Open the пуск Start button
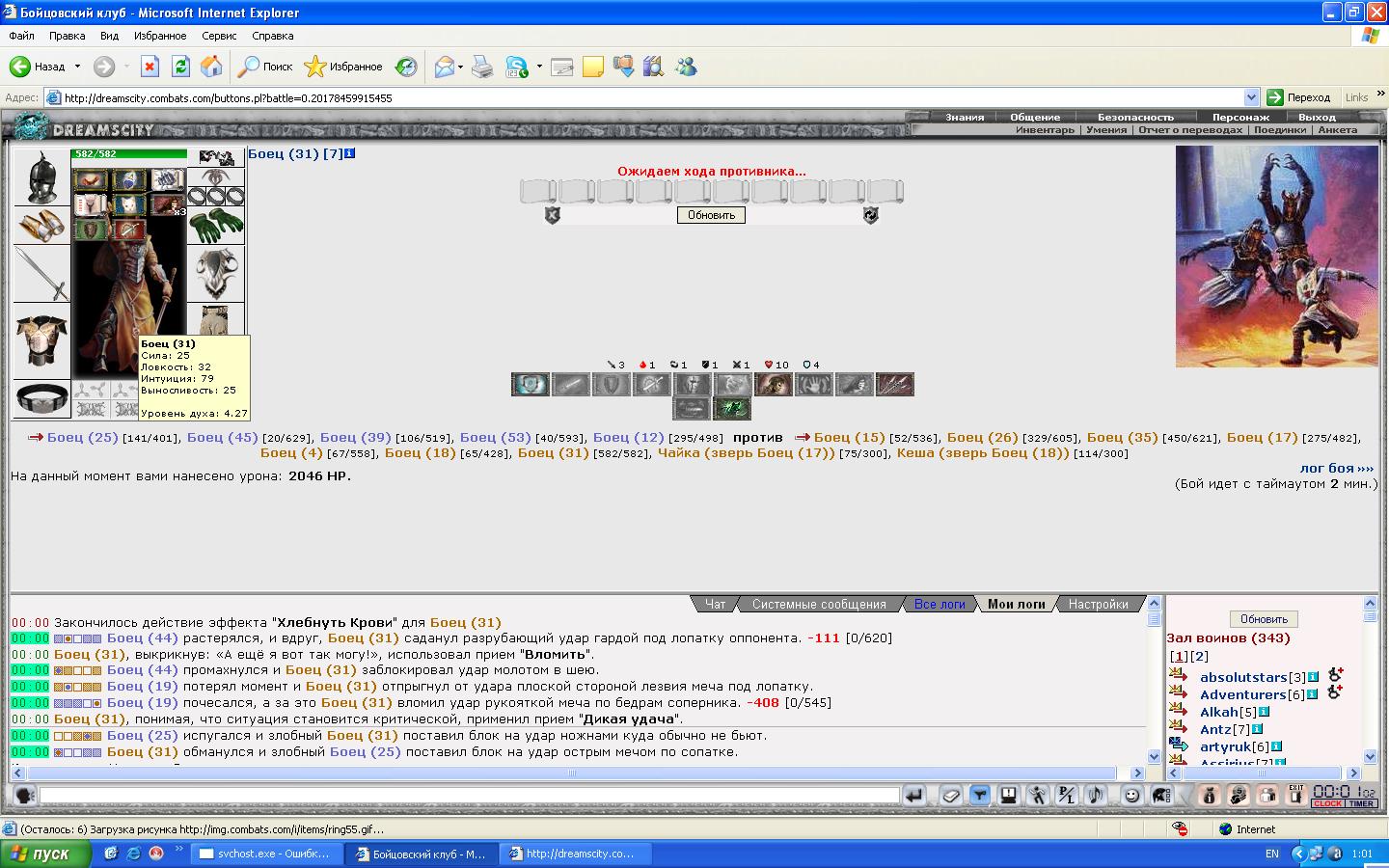 (x=46, y=854)
